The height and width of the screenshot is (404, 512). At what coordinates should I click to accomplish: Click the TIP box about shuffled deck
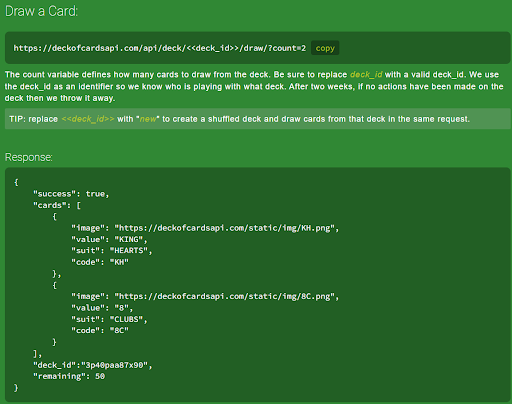click(x=257, y=119)
